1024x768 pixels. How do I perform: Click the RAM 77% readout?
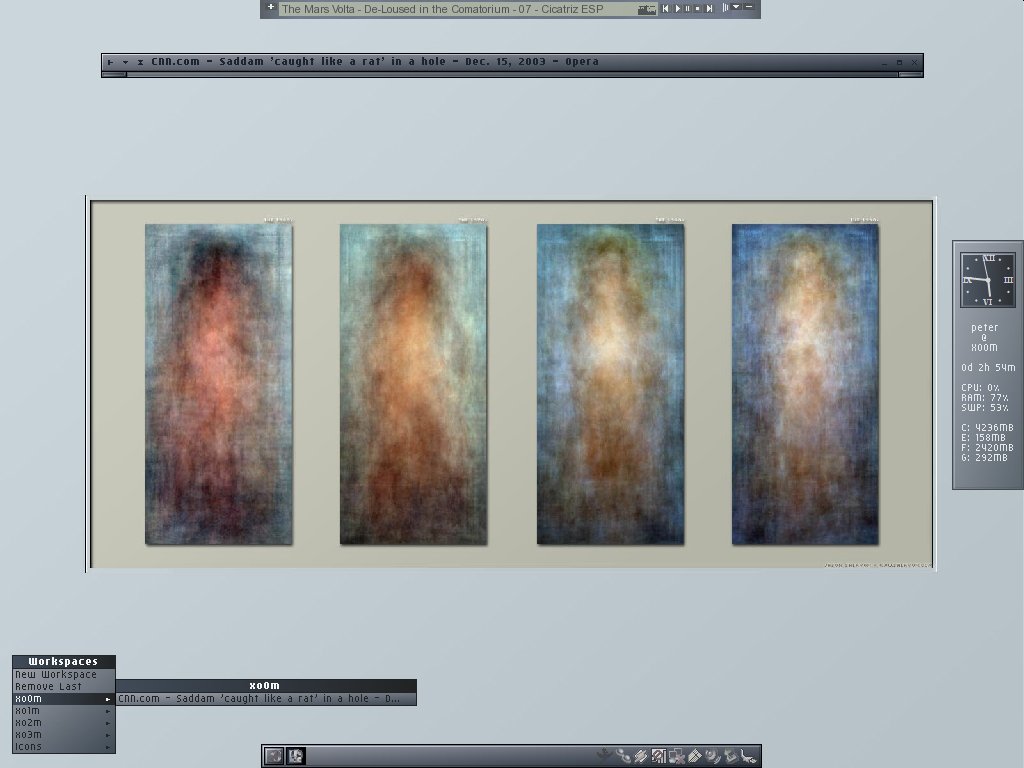(x=985, y=397)
